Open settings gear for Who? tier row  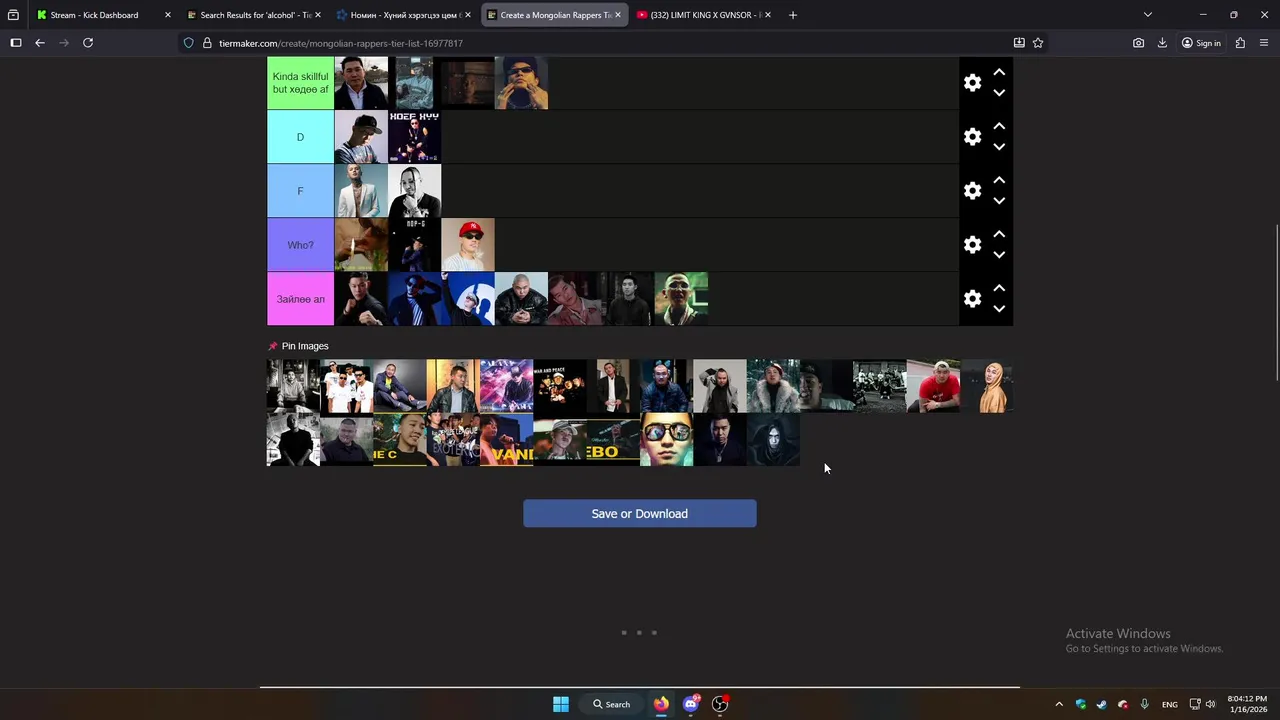pyautogui.click(x=972, y=245)
